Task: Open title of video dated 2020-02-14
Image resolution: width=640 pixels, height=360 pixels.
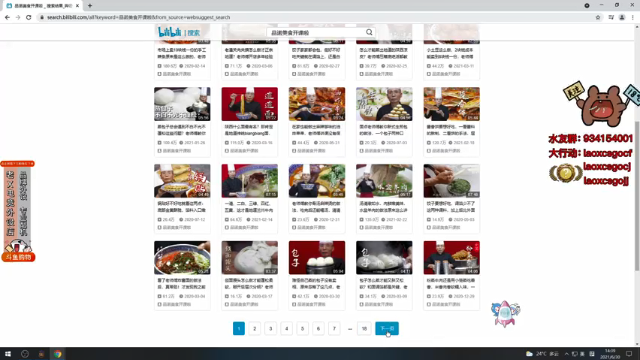Action: pos(182,53)
